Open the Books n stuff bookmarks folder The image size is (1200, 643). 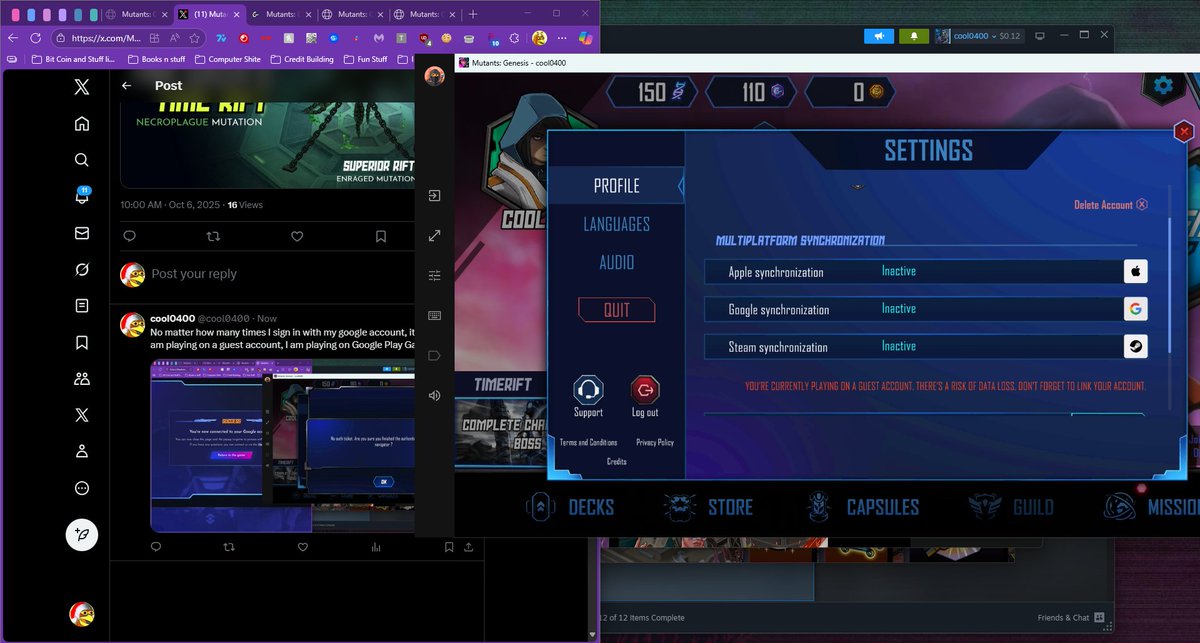tap(155, 59)
